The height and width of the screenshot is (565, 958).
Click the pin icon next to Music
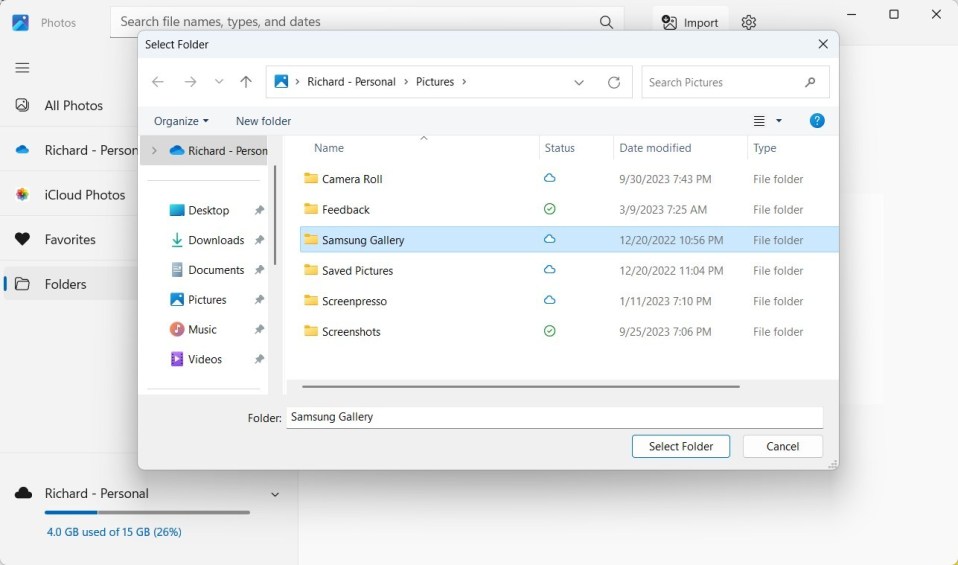point(259,330)
